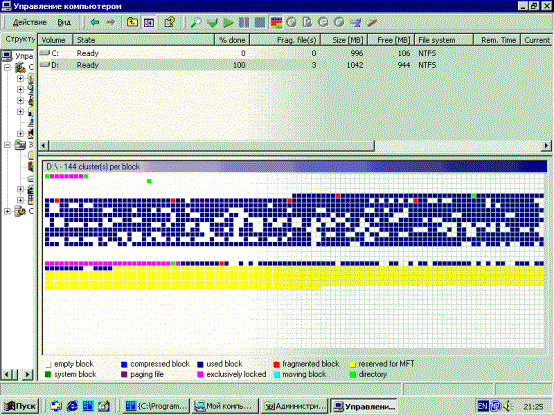
Task: Switch to the C:\Program... taskbar window
Action: [157, 406]
